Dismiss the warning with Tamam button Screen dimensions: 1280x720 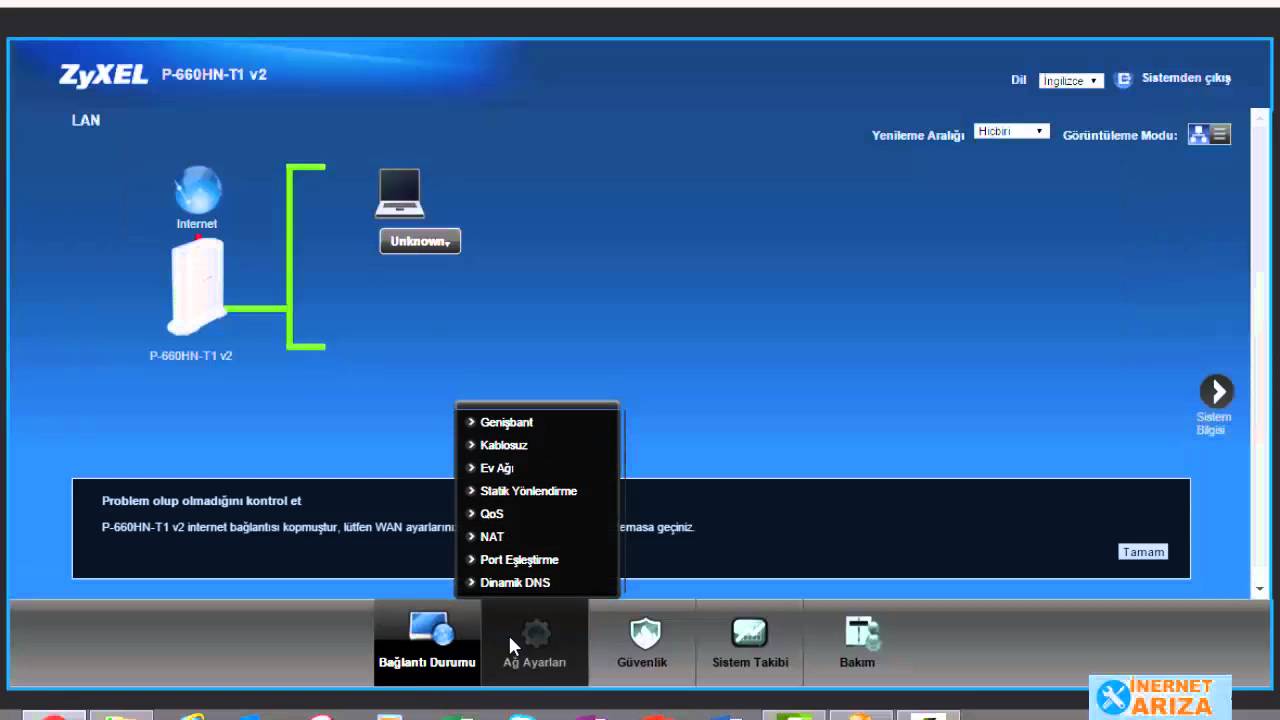coord(1143,552)
